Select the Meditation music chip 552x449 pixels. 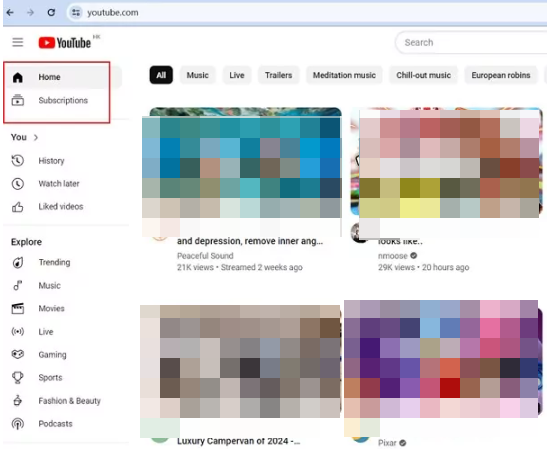coord(344,75)
